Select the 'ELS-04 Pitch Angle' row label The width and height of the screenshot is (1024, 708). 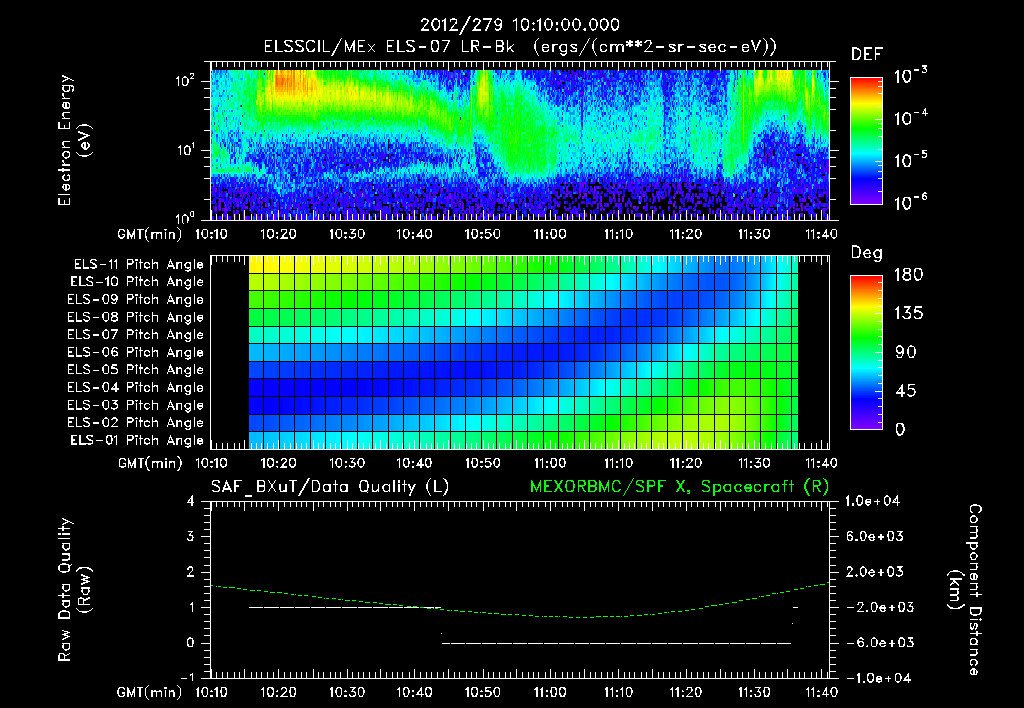pyautogui.click(x=136, y=387)
